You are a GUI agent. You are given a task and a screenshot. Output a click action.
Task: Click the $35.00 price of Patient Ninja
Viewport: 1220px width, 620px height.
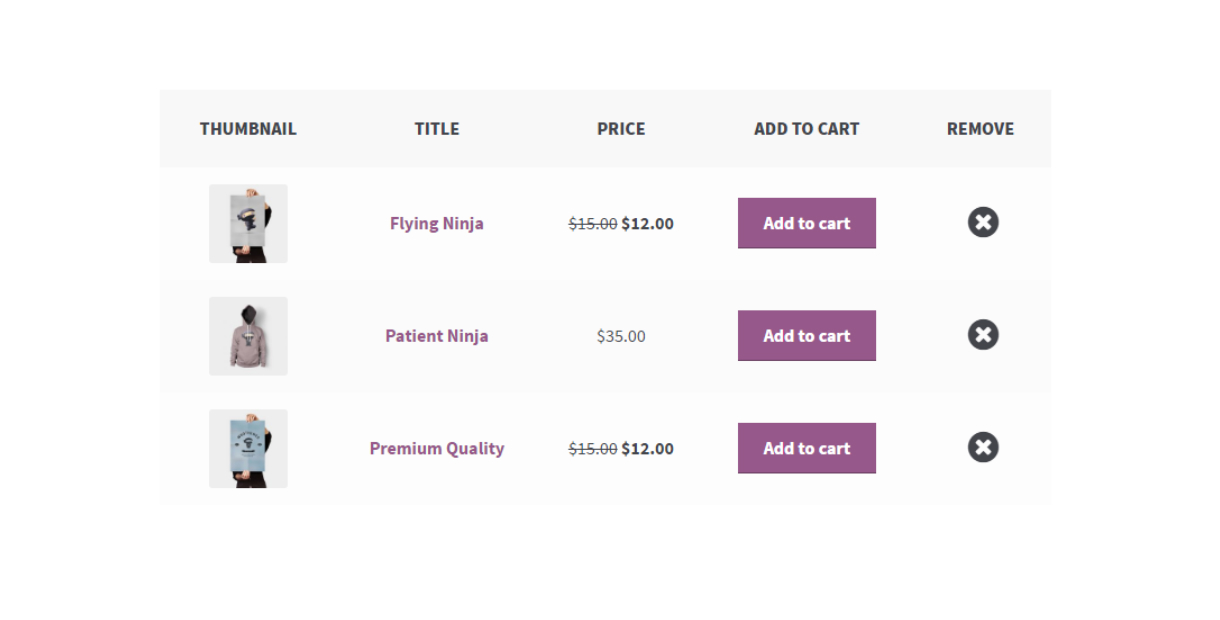tap(620, 336)
